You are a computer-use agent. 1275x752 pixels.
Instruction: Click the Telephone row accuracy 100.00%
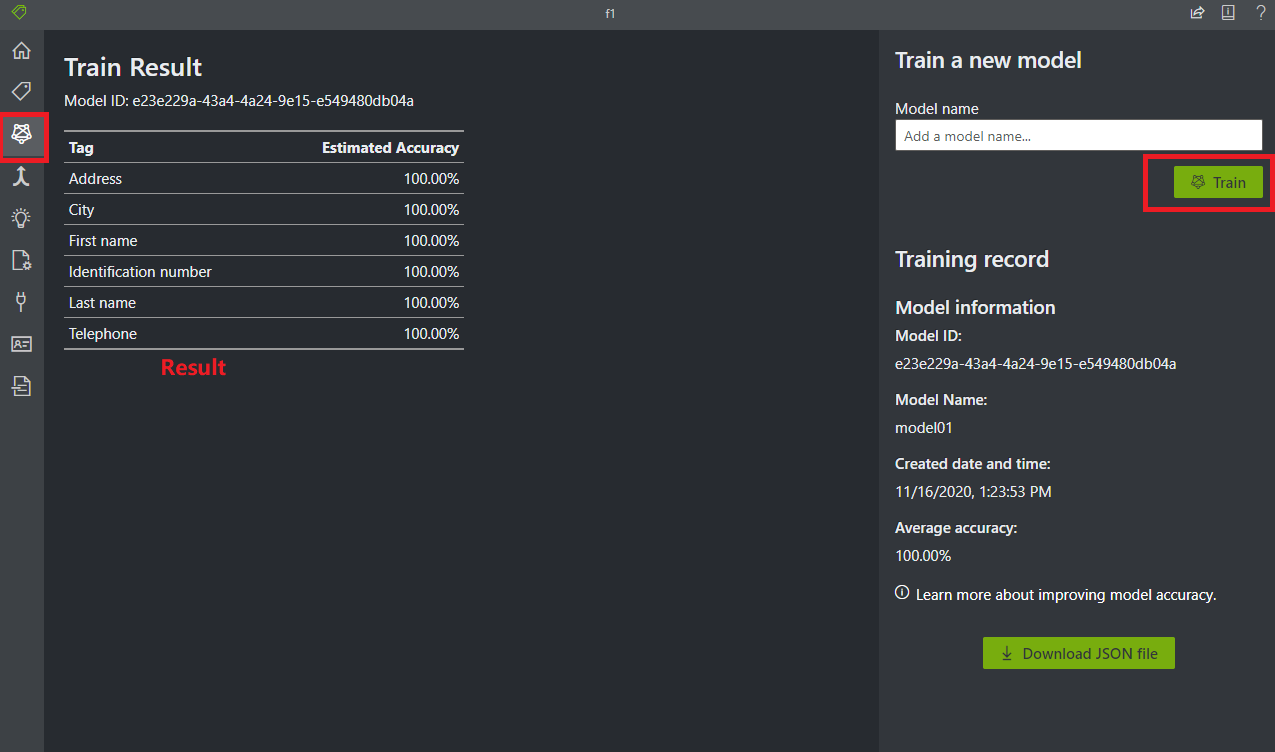click(431, 334)
